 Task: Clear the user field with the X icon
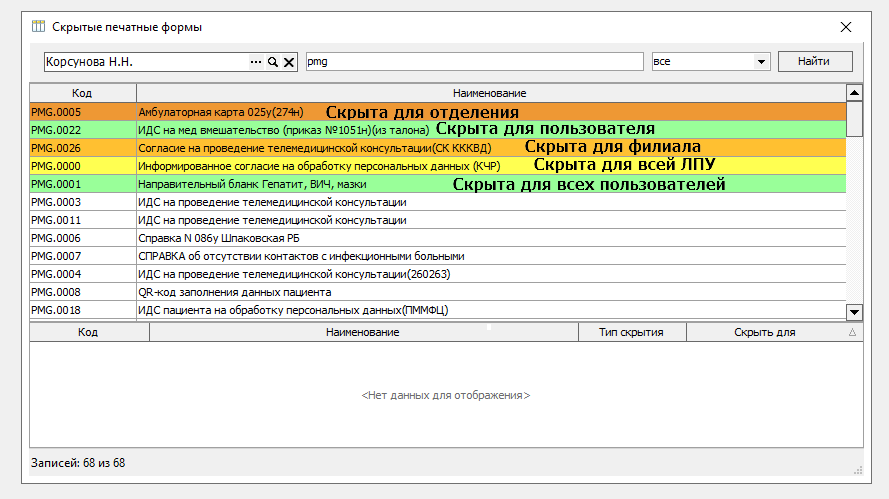(289, 62)
